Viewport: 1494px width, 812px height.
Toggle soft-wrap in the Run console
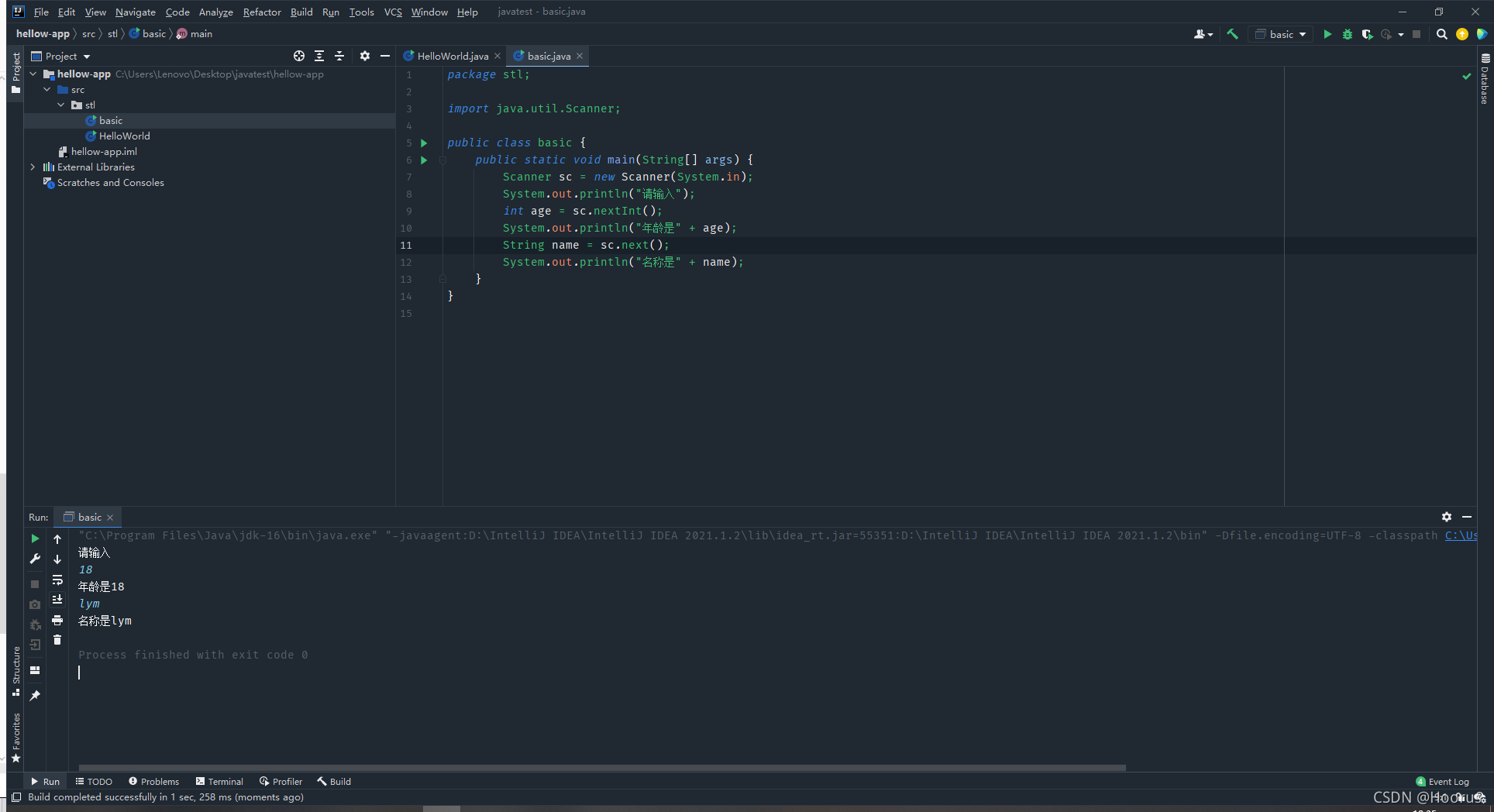pyautogui.click(x=57, y=580)
